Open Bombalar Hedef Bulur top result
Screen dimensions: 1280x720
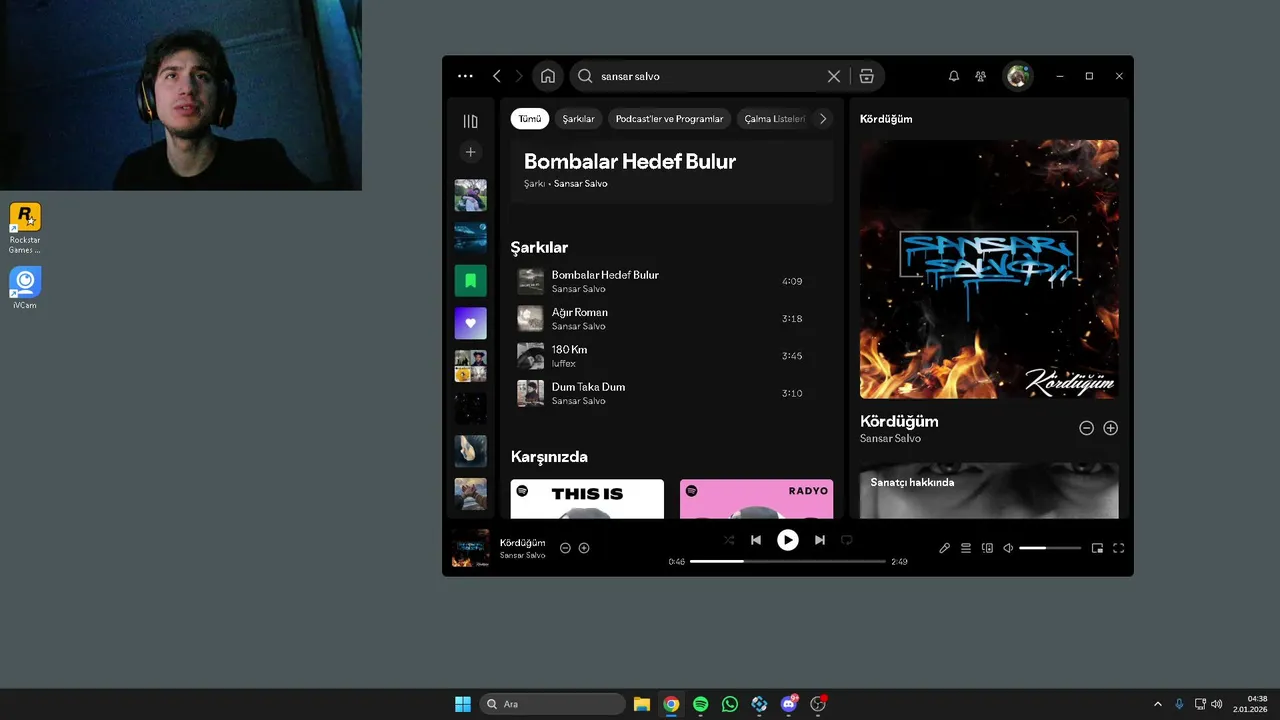click(672, 171)
